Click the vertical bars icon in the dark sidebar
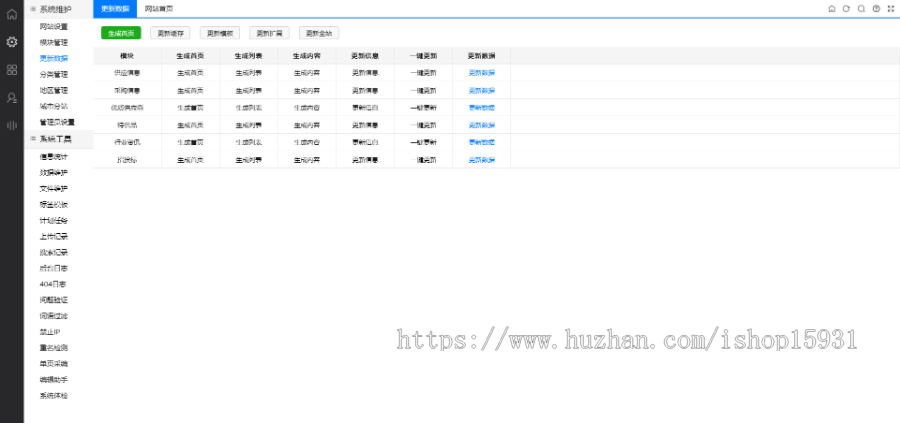 click(11, 125)
